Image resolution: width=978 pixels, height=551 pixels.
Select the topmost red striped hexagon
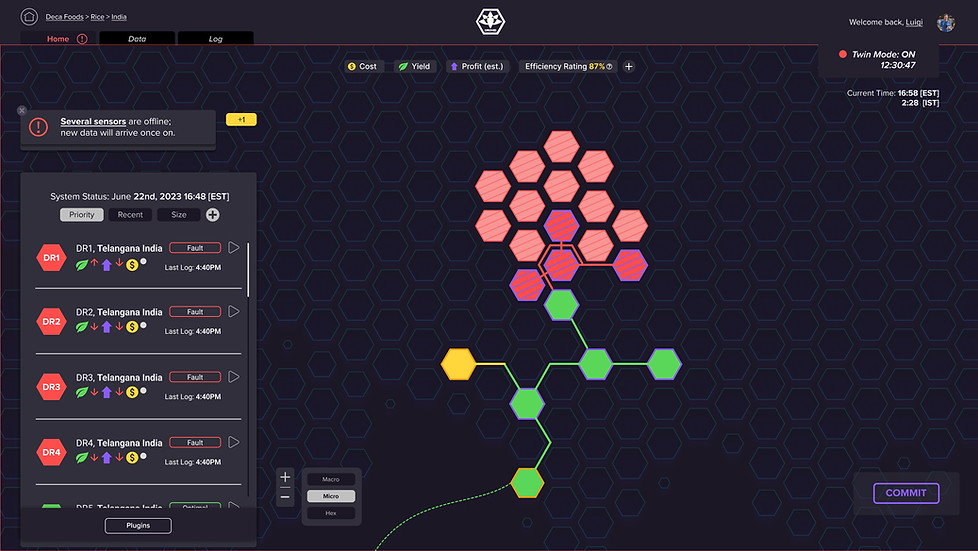(561, 147)
